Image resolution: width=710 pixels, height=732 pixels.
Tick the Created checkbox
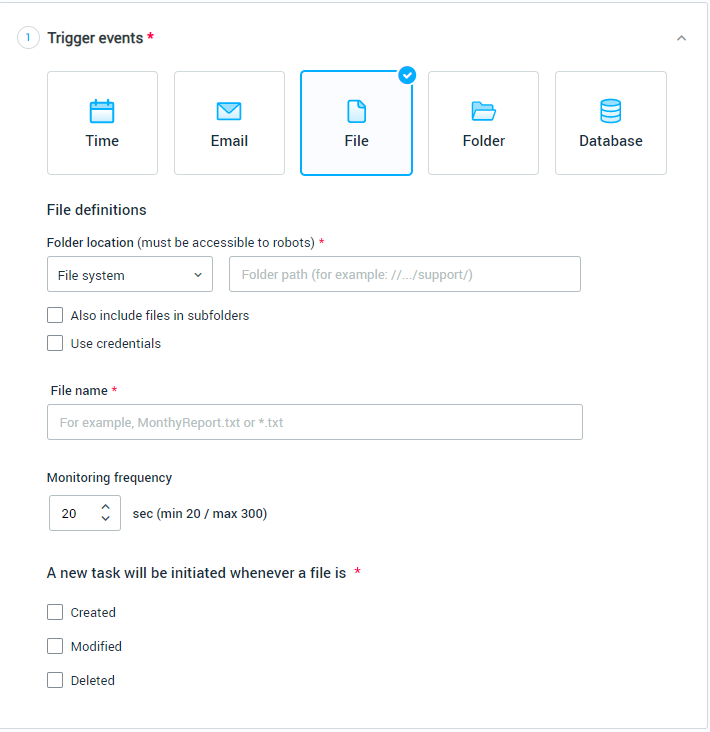(x=55, y=612)
